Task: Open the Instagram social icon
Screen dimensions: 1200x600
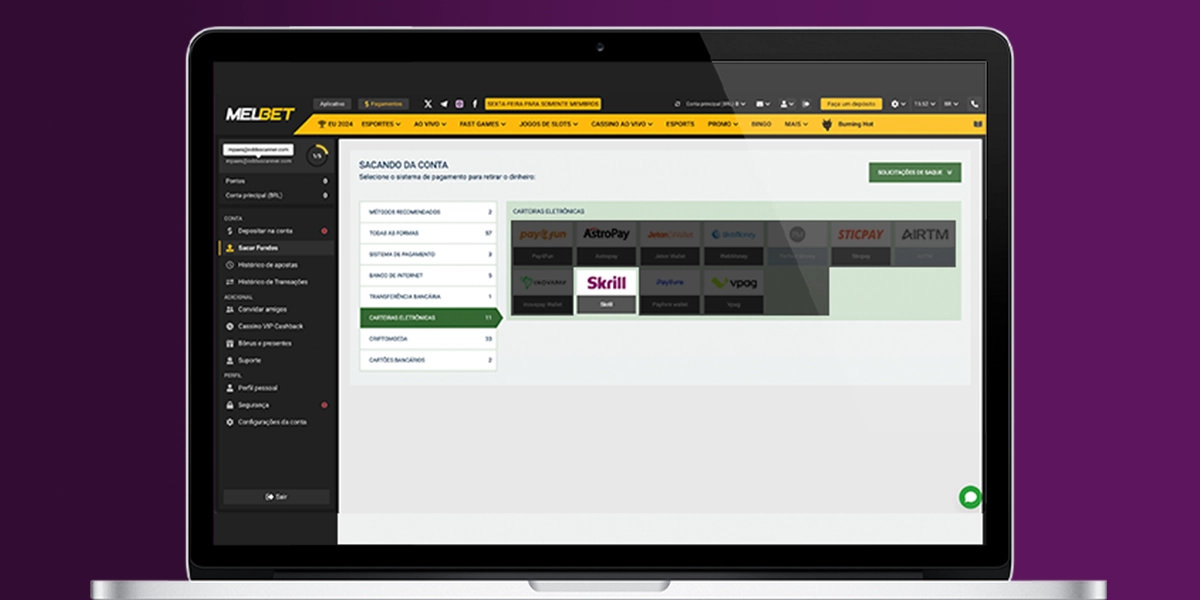Action: (x=459, y=104)
